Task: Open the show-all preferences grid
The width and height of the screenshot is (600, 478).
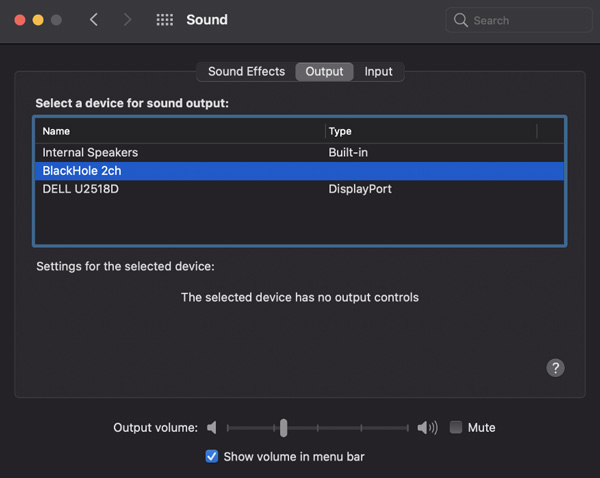Action: (x=165, y=20)
